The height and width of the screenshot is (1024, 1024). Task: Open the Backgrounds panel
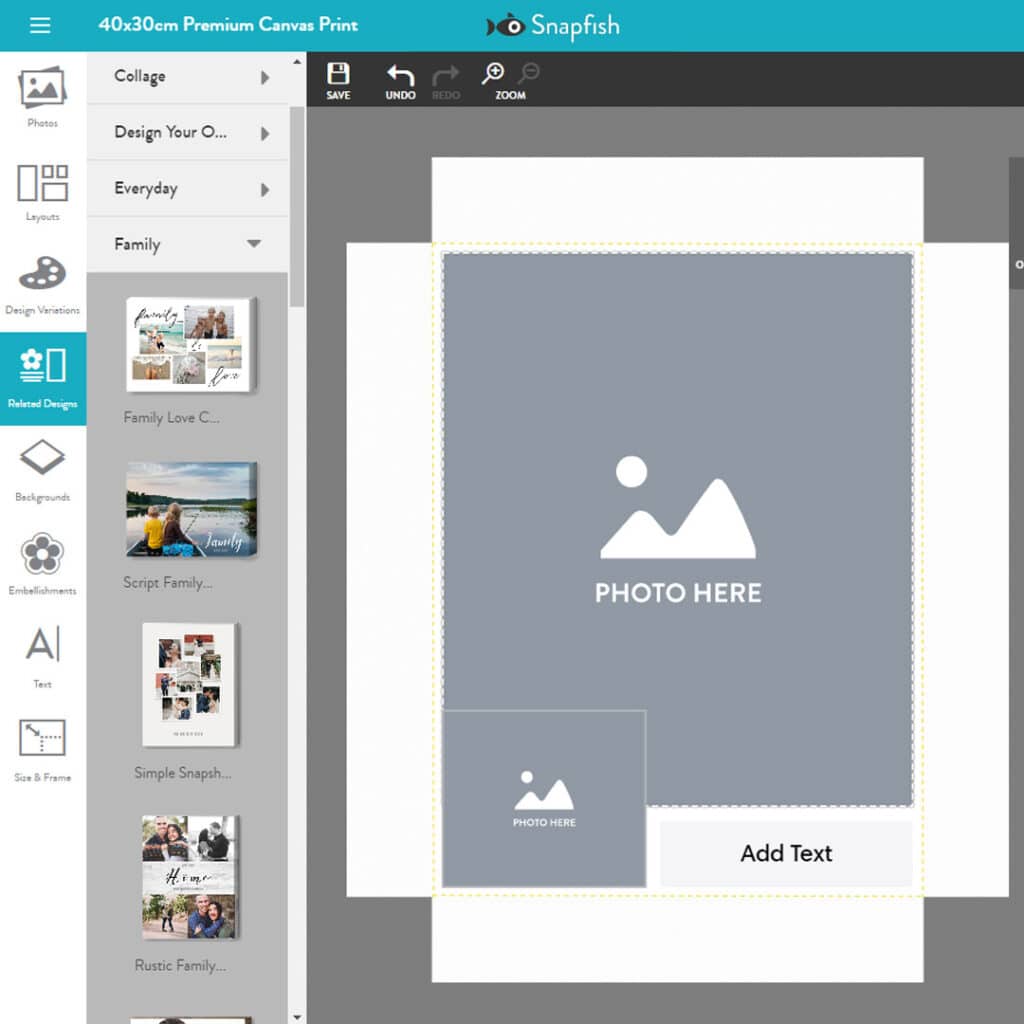click(x=42, y=470)
